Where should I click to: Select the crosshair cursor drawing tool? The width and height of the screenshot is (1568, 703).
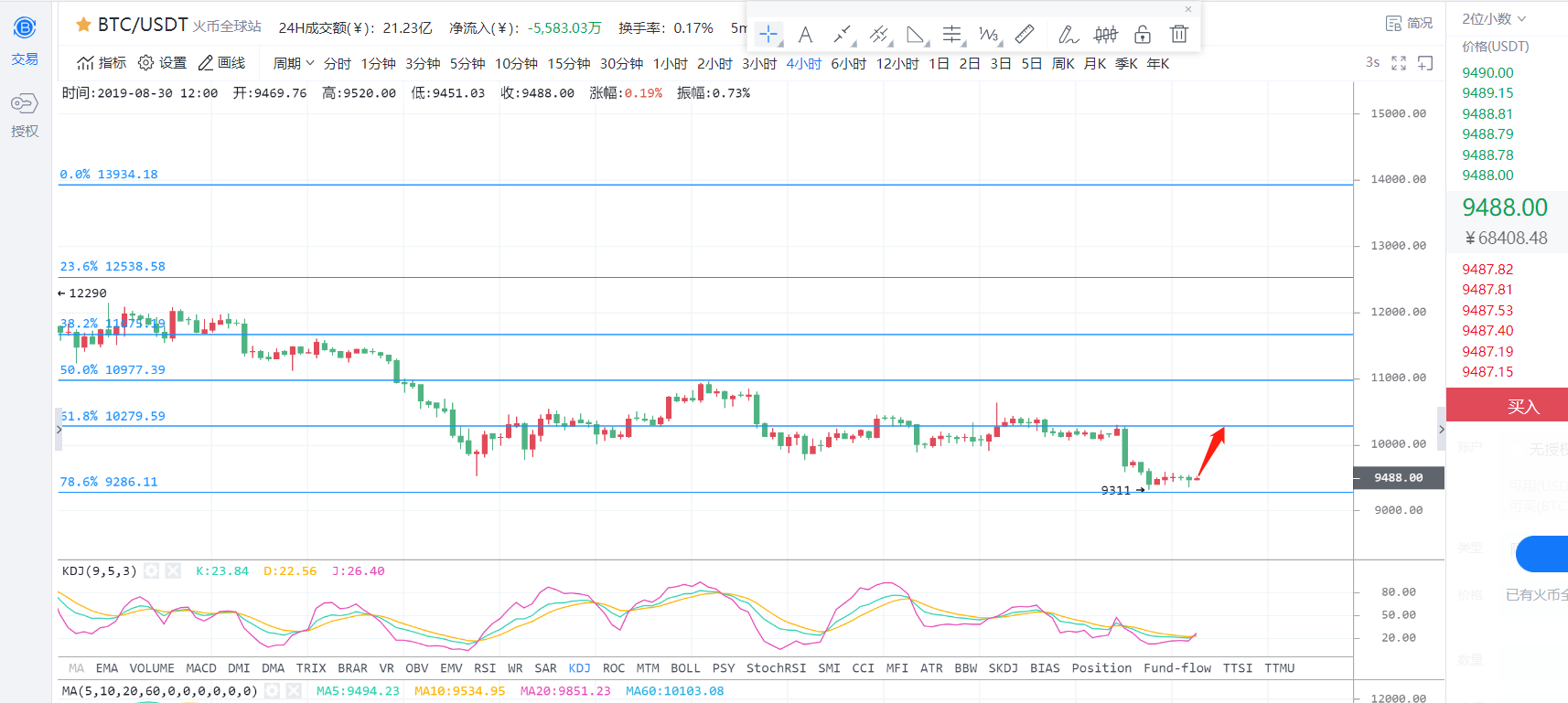pyautogui.click(x=768, y=35)
